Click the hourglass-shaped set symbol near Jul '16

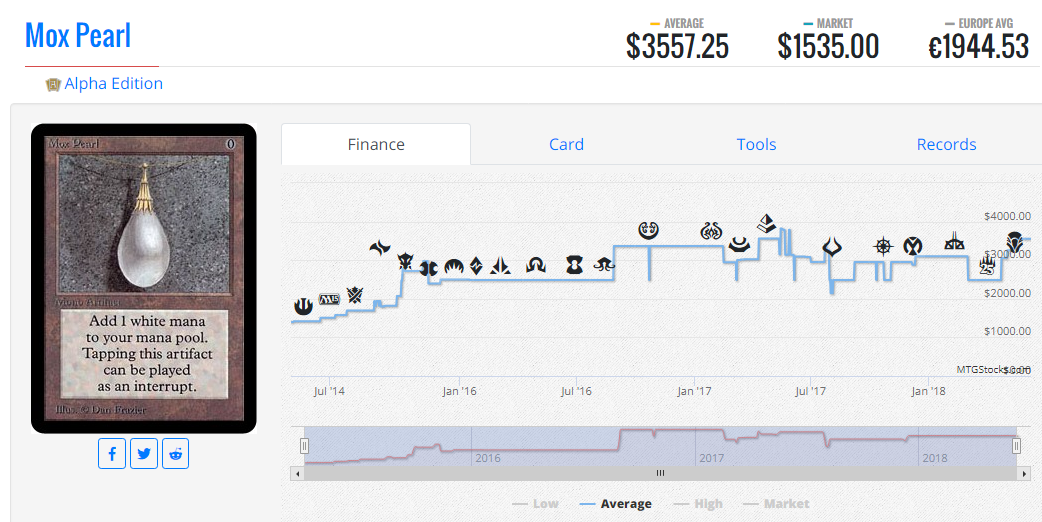click(x=574, y=265)
